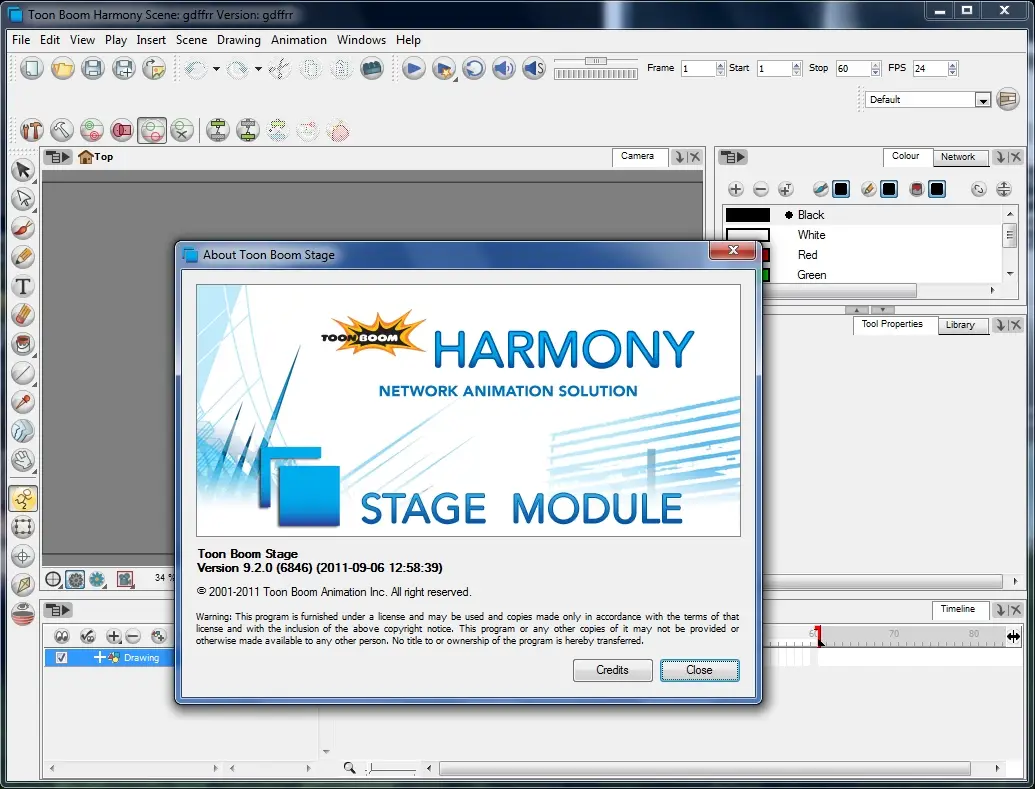1035x789 pixels.
Task: Select the Text tool
Action: point(23,286)
